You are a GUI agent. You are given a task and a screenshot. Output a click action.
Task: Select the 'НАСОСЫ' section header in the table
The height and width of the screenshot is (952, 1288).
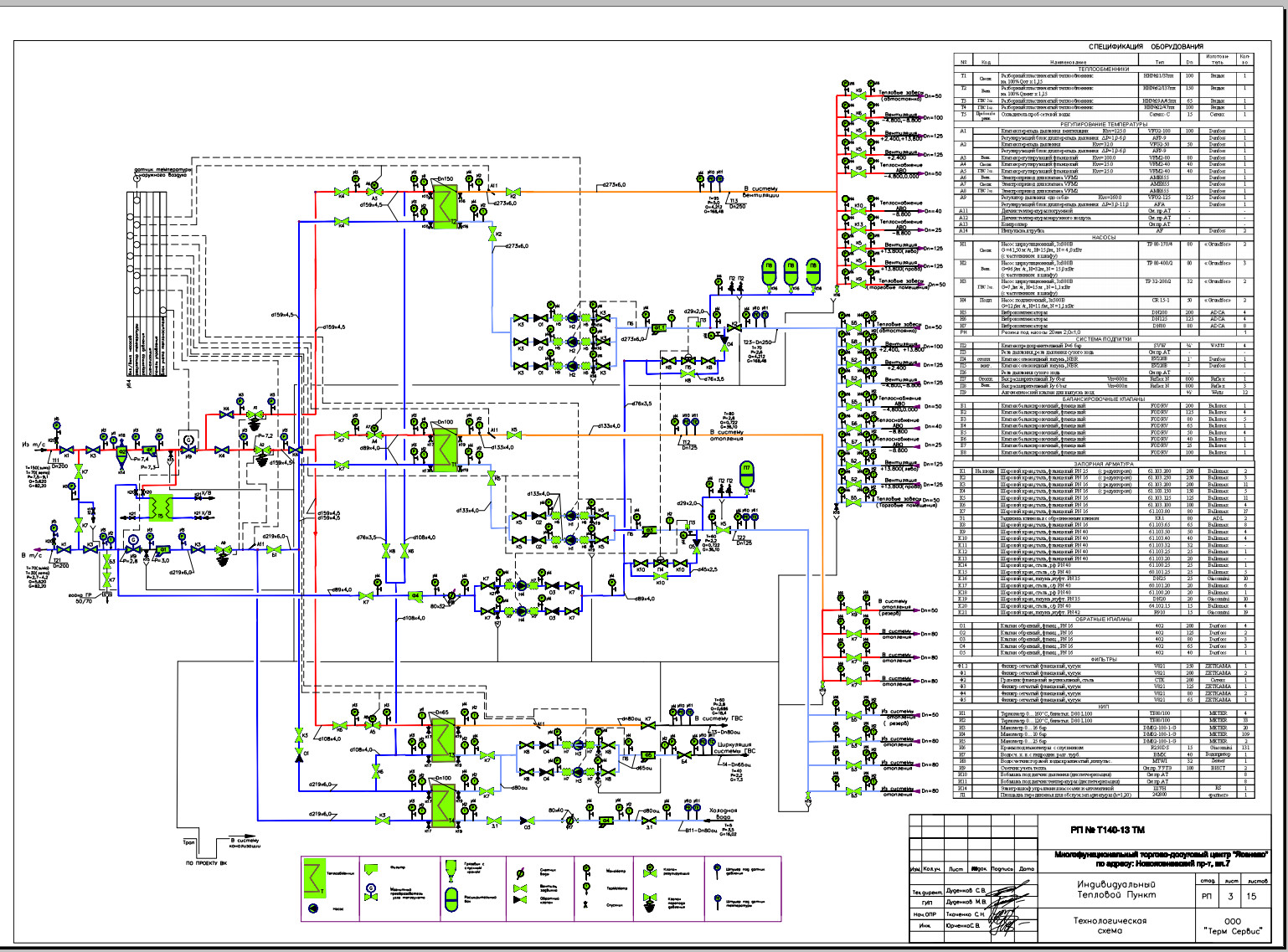pyautogui.click(x=1105, y=237)
